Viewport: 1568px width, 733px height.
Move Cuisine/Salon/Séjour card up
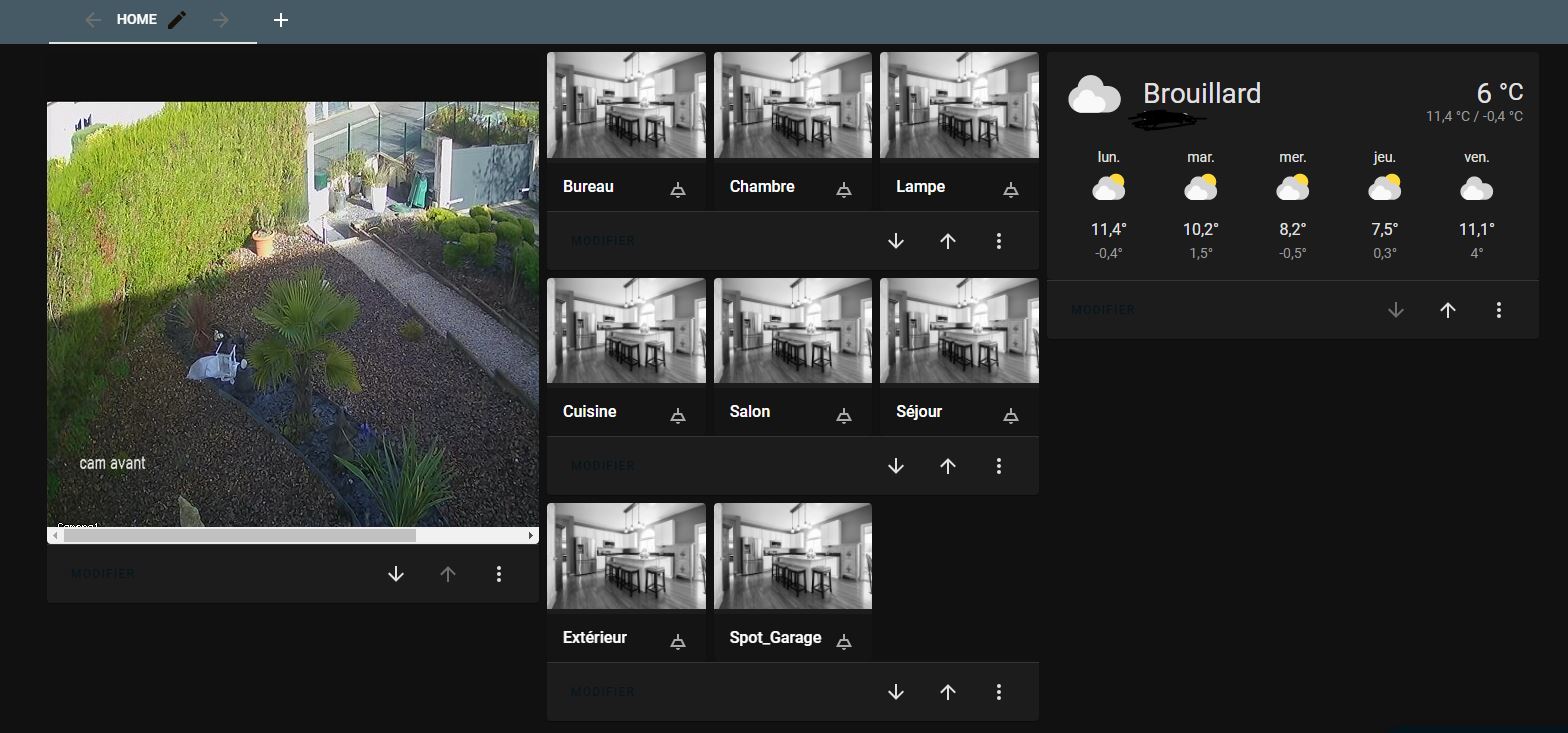click(x=948, y=466)
